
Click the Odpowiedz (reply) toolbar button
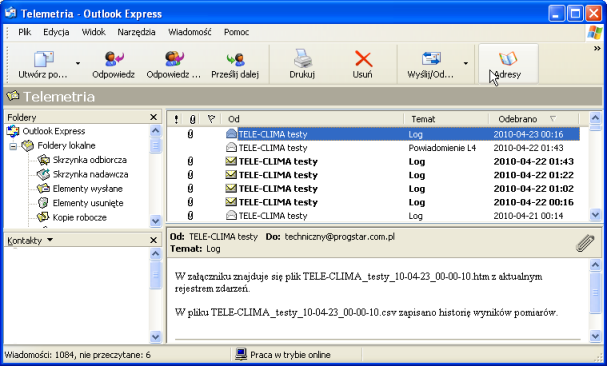pyautogui.click(x=113, y=65)
